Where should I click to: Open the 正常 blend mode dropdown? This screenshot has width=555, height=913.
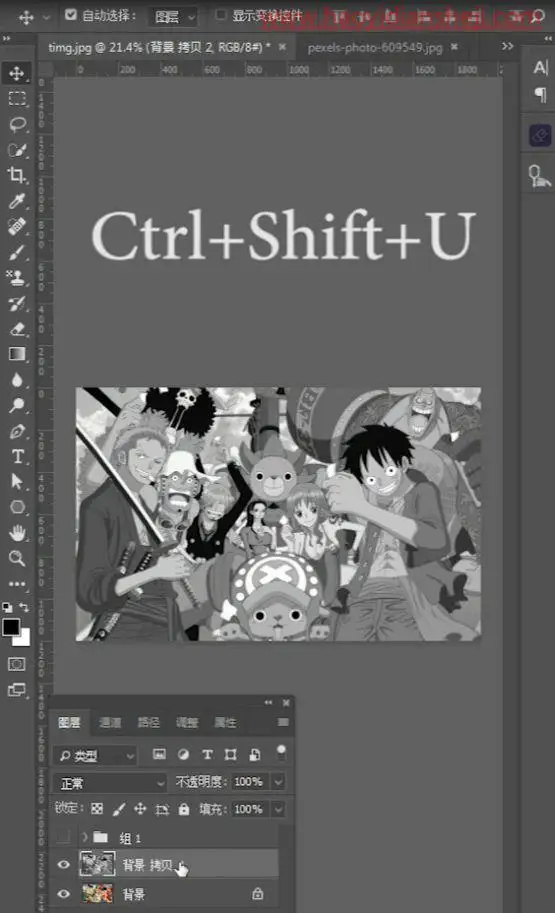click(111, 783)
